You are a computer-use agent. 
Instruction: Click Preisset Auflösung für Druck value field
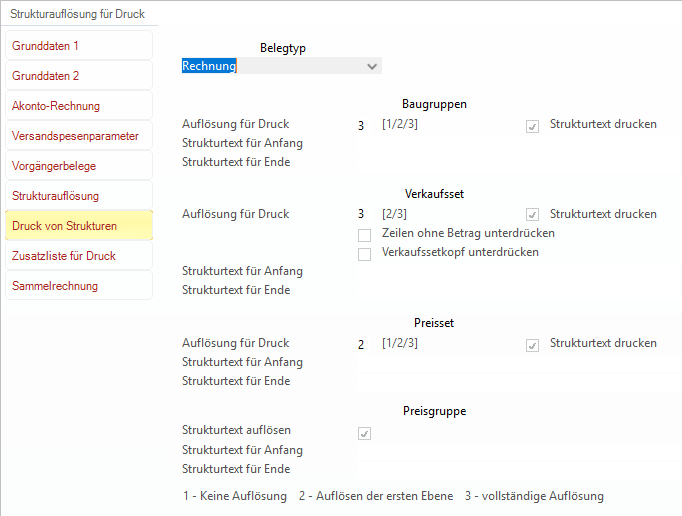pyautogui.click(x=367, y=345)
